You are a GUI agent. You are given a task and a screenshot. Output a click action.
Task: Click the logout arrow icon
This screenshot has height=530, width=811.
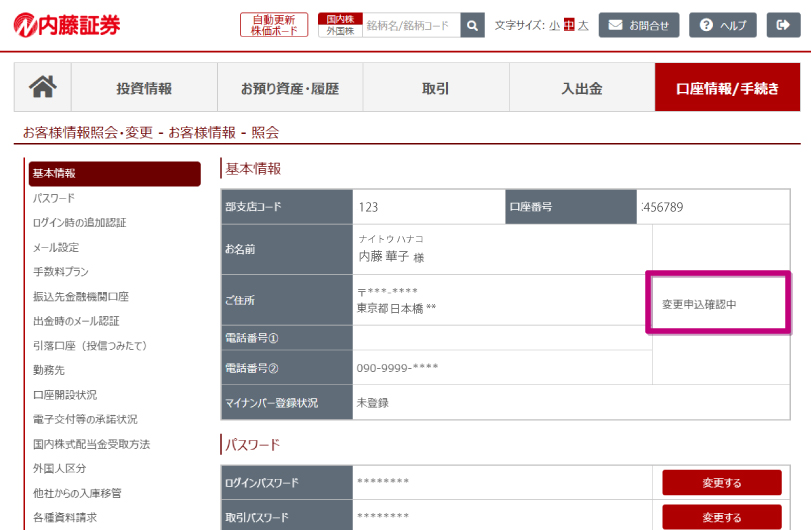click(x=783, y=25)
